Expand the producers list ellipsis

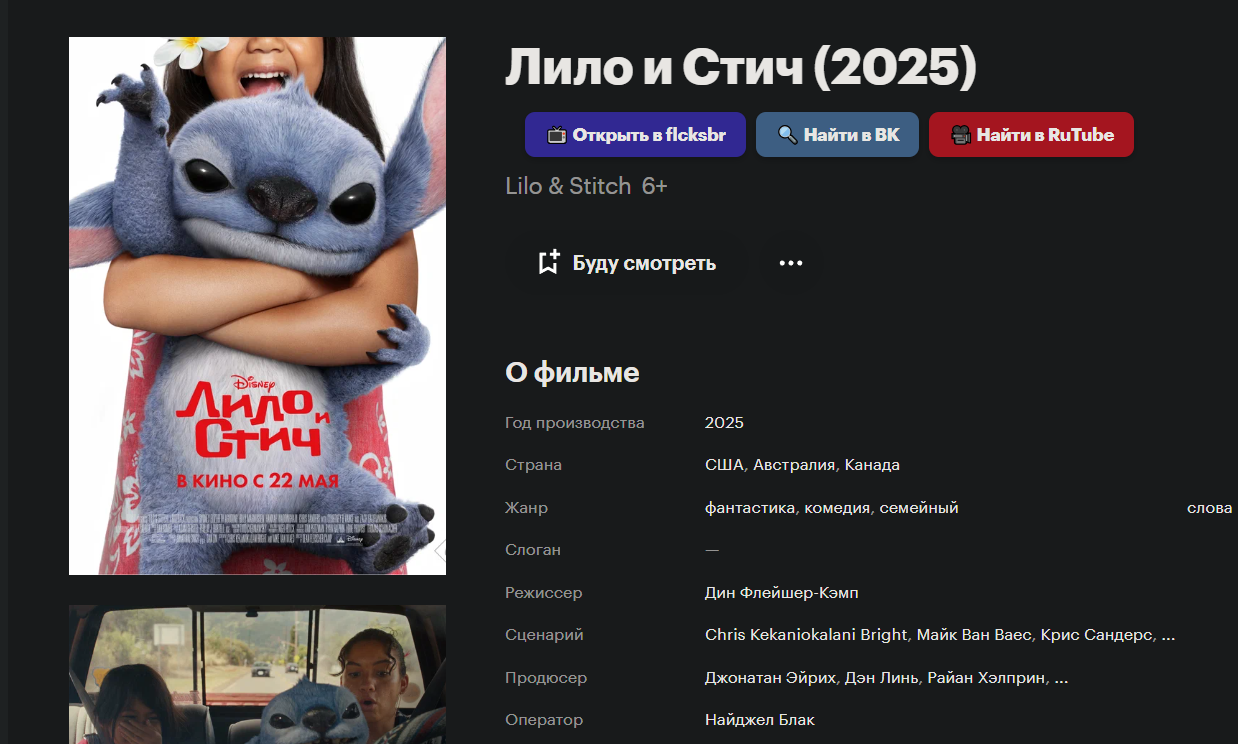coord(1061,679)
